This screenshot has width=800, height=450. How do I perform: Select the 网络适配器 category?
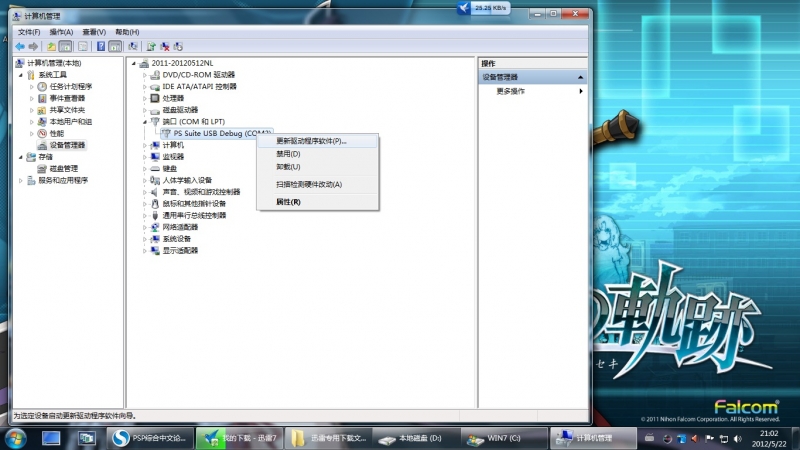click(x=180, y=228)
